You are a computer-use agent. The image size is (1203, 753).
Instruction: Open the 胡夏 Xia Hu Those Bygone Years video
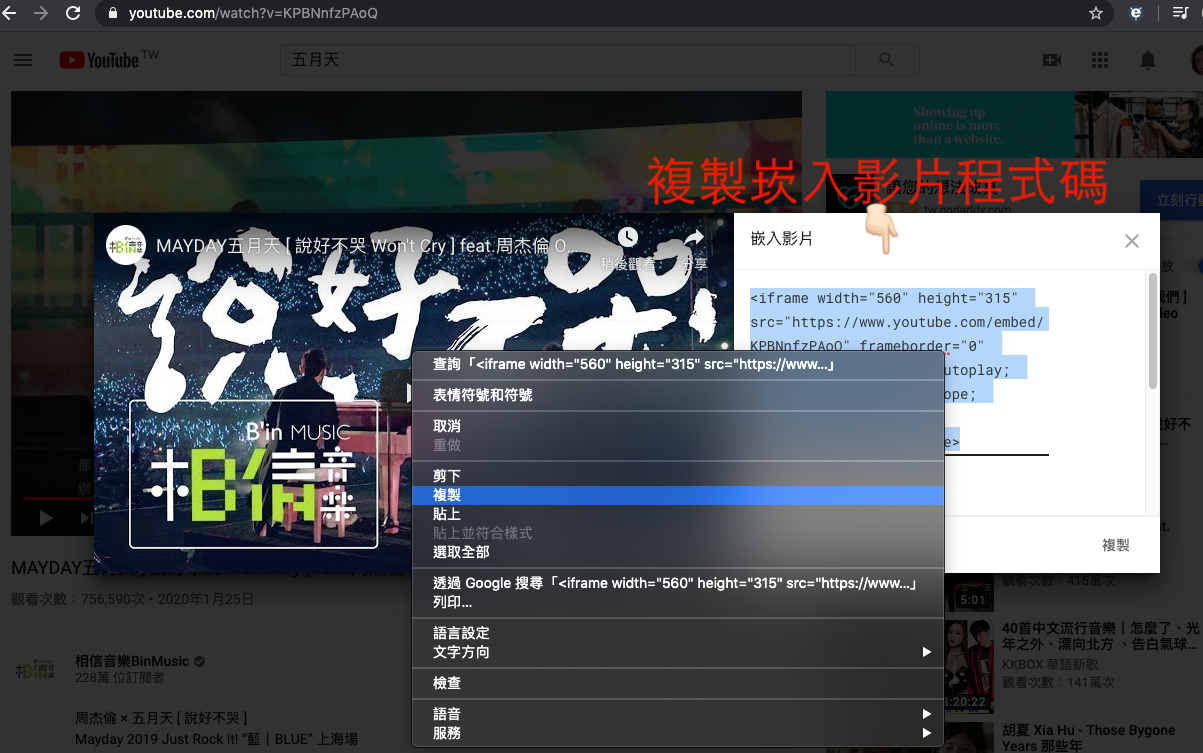pos(1090,738)
